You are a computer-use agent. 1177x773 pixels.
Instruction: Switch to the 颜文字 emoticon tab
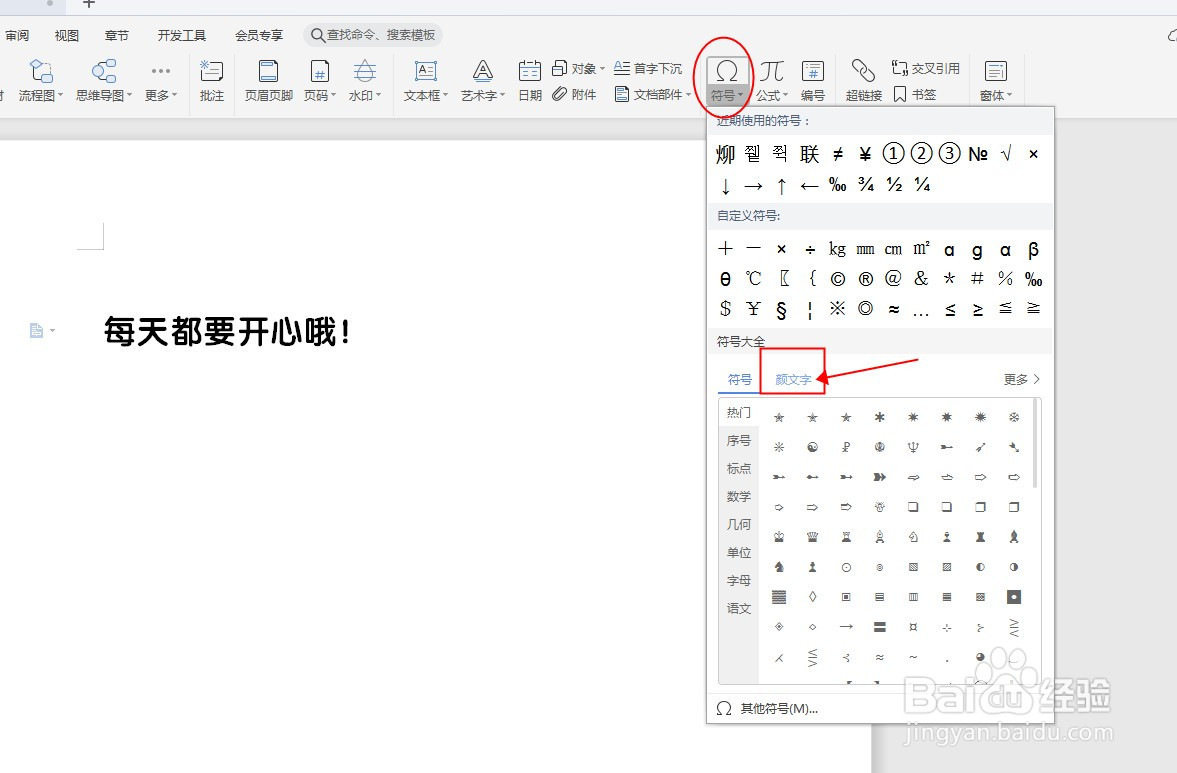[792, 379]
